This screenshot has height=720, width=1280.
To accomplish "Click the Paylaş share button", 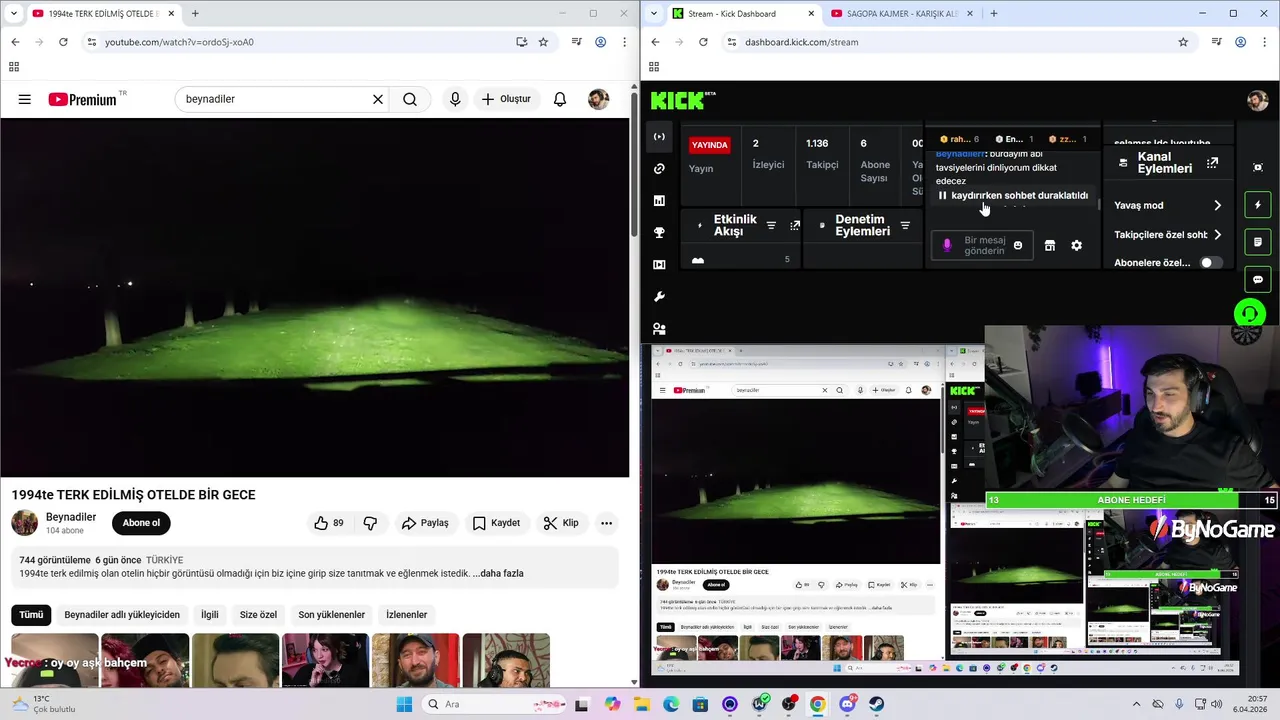I will [x=425, y=523].
